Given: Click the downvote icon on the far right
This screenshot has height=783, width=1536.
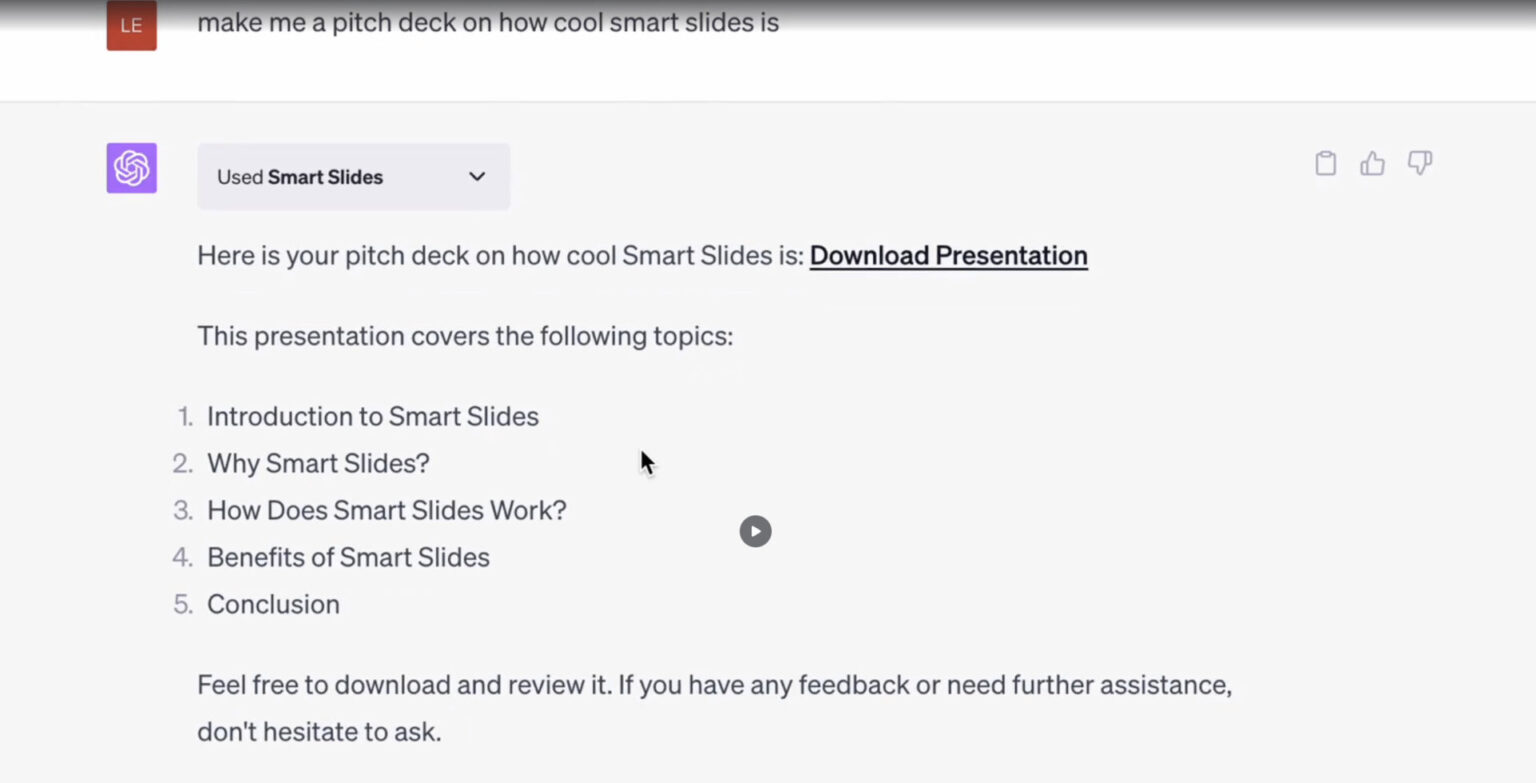Looking at the screenshot, I should [x=1420, y=163].
